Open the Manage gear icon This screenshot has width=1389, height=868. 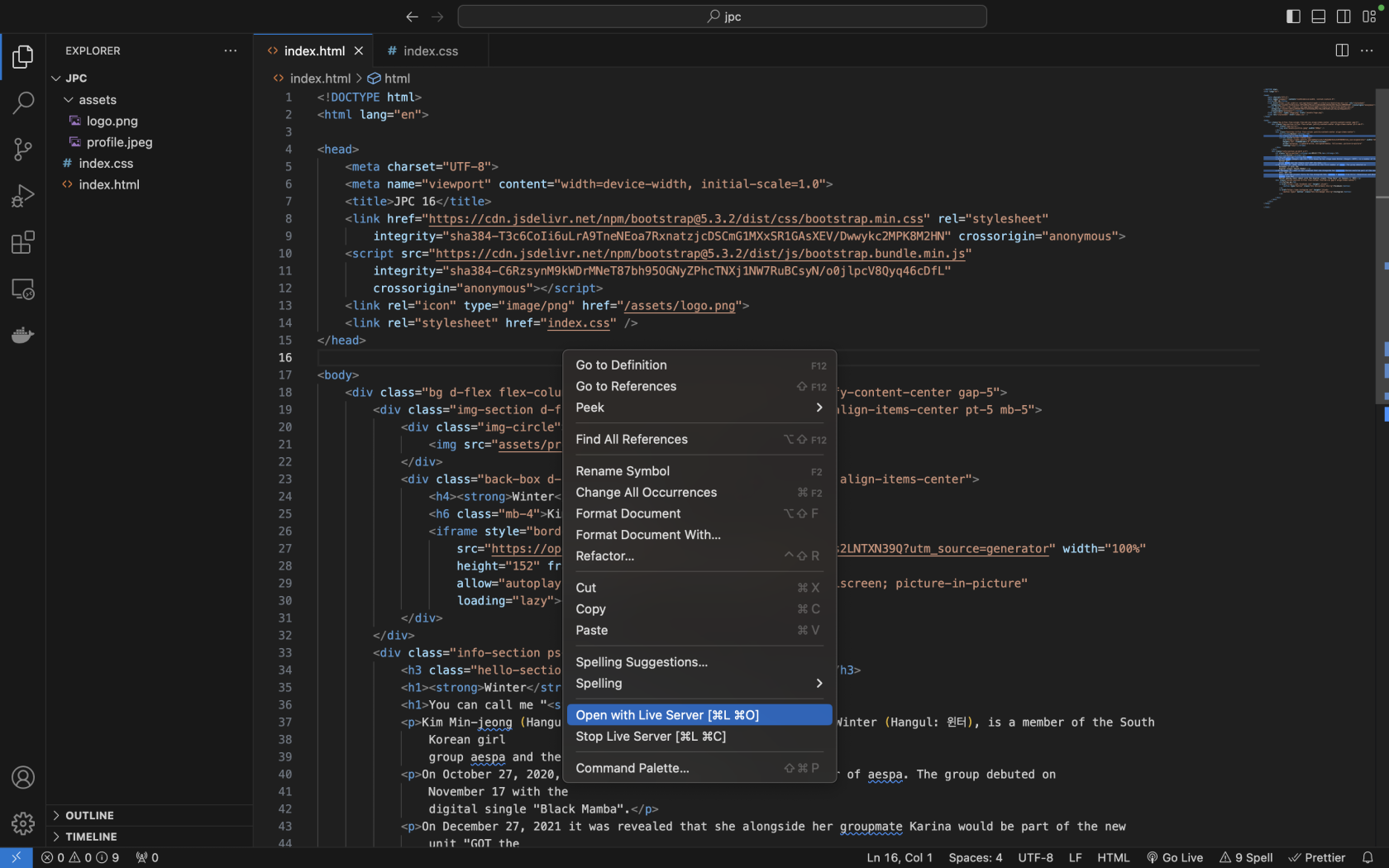pos(22,823)
